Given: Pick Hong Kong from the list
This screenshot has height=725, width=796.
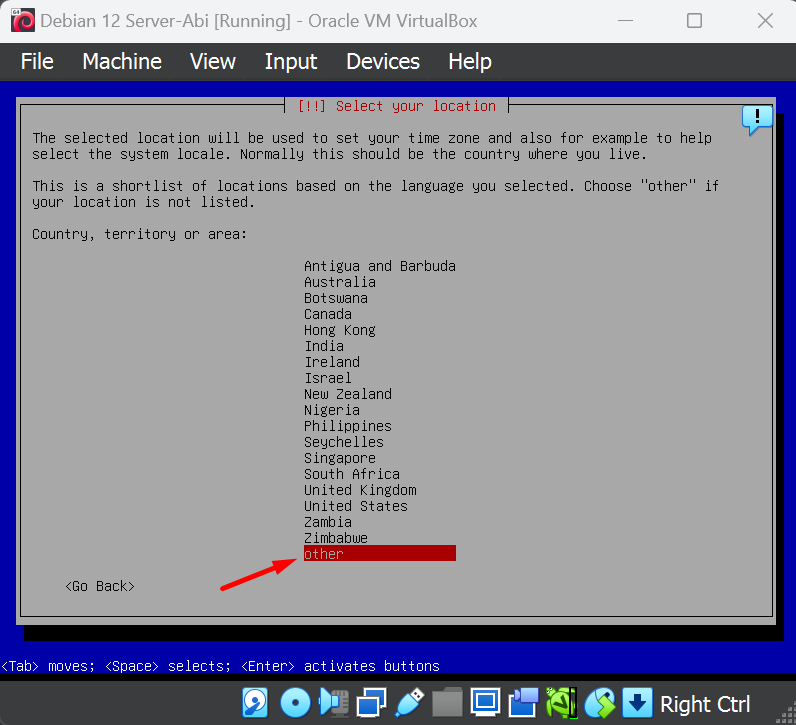Looking at the screenshot, I should coord(380,330).
